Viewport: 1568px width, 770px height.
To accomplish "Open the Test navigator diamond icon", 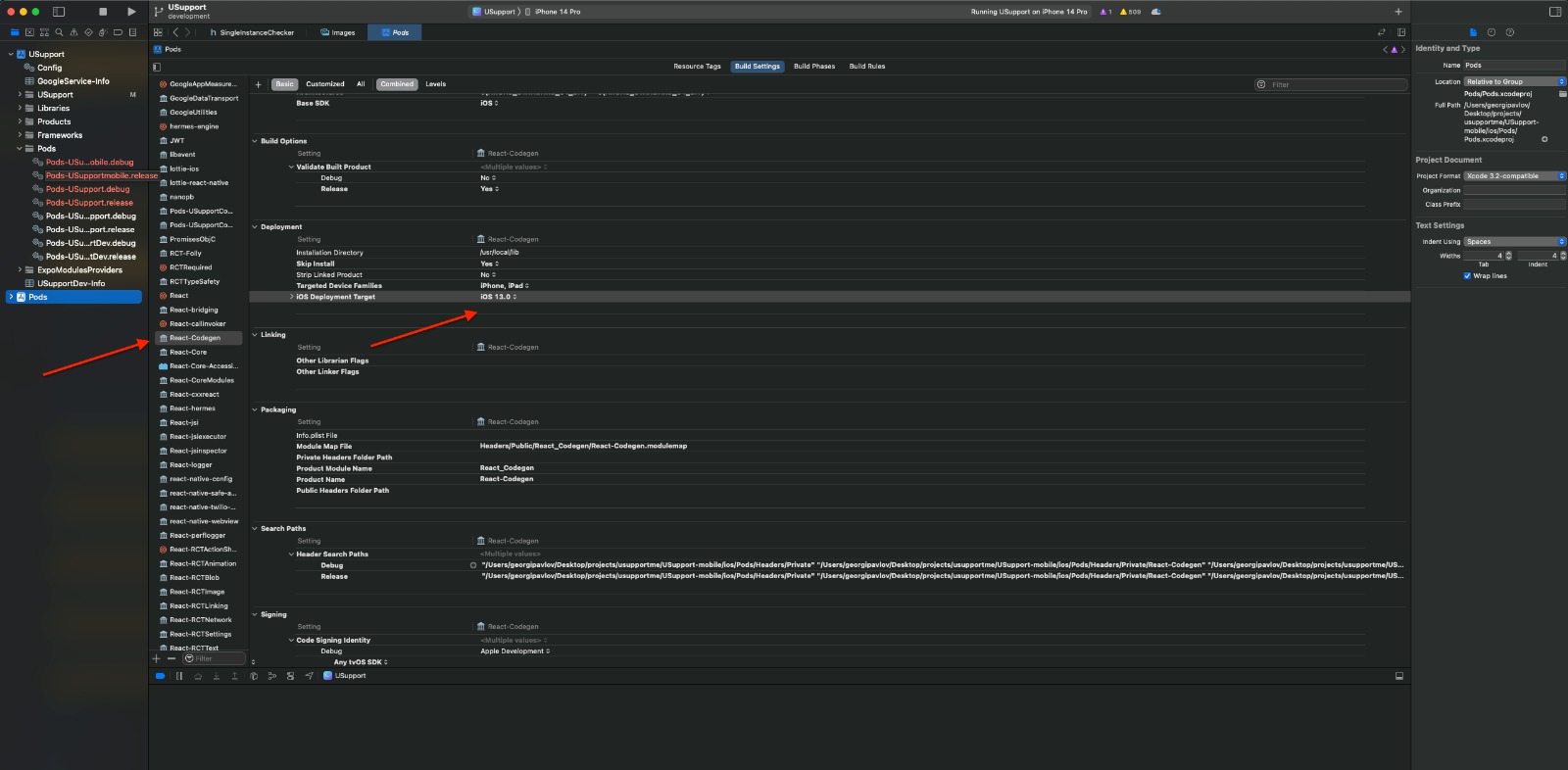I will point(88,32).
